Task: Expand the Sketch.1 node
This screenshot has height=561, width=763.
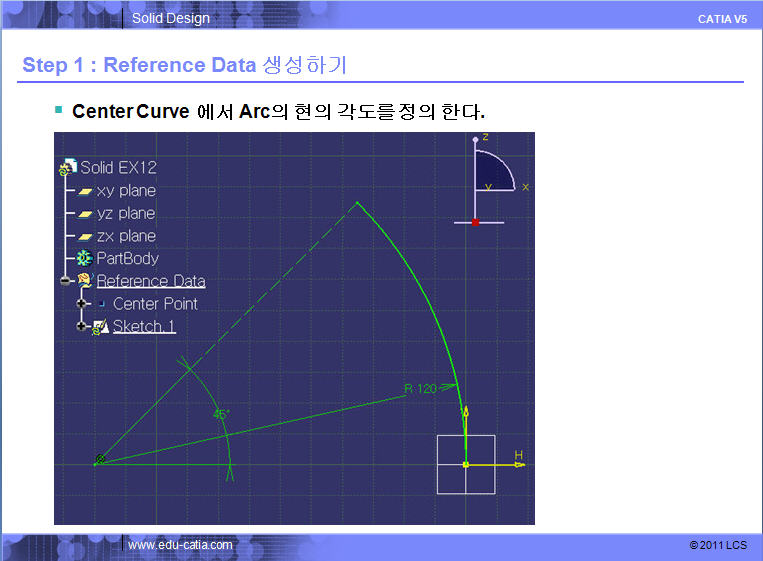Action: point(82,326)
